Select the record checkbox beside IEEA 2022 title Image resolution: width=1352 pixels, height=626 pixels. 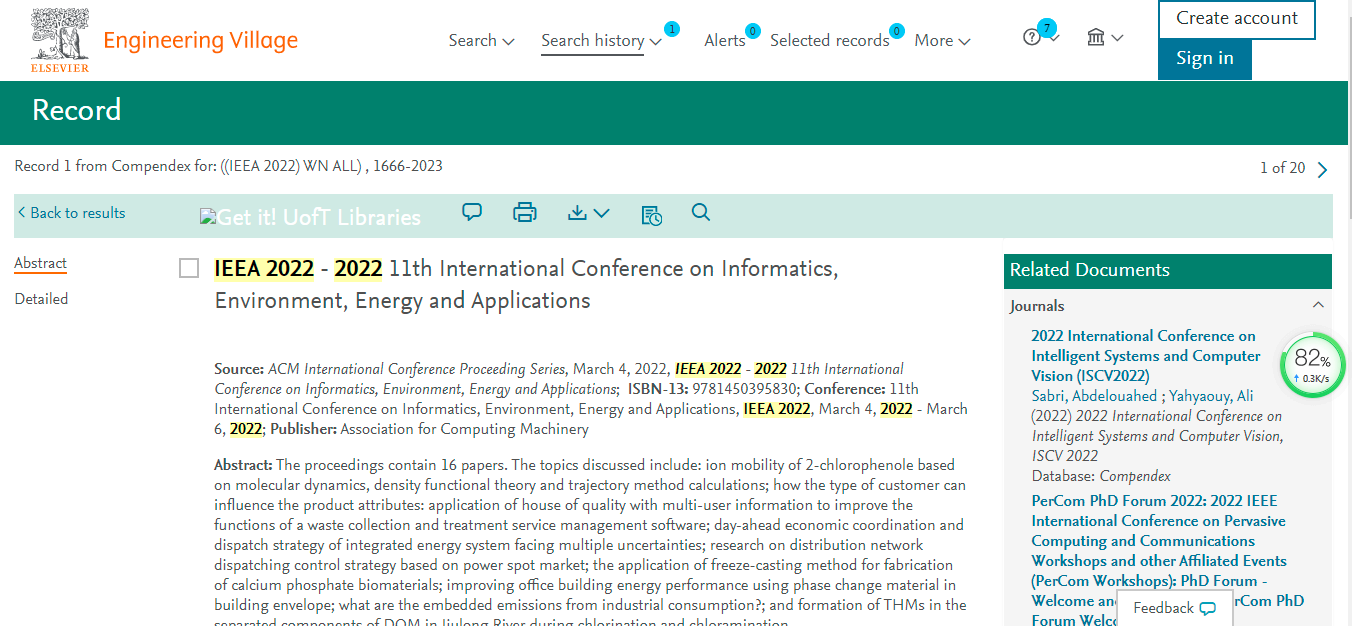click(189, 268)
